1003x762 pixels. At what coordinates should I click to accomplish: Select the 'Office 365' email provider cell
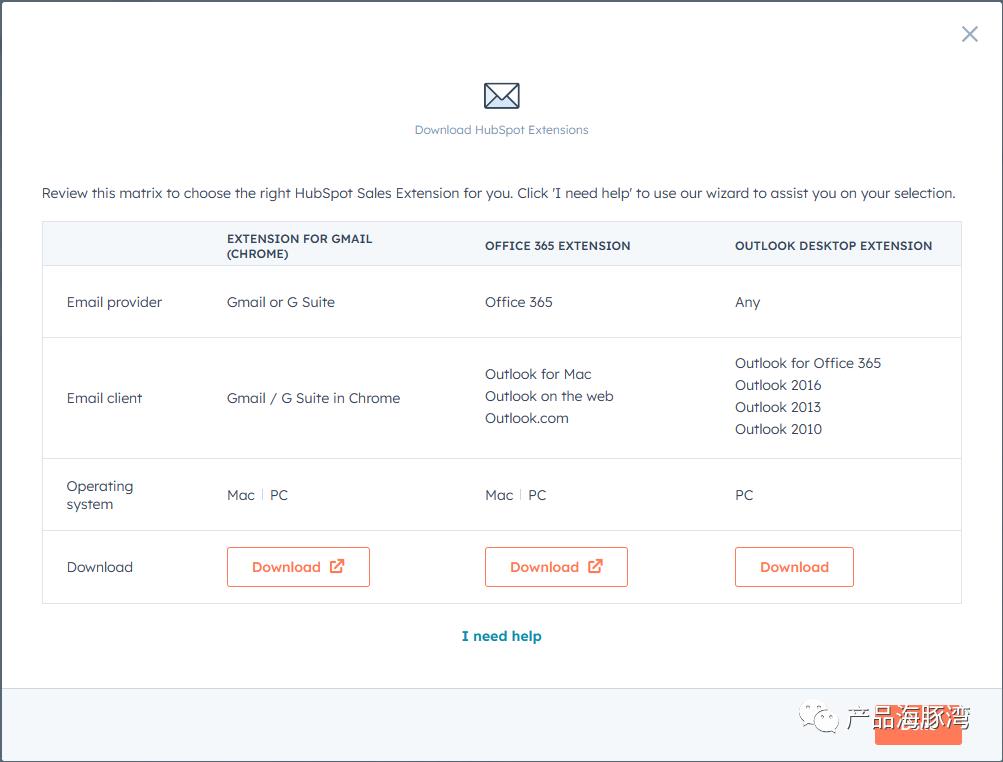pos(519,302)
